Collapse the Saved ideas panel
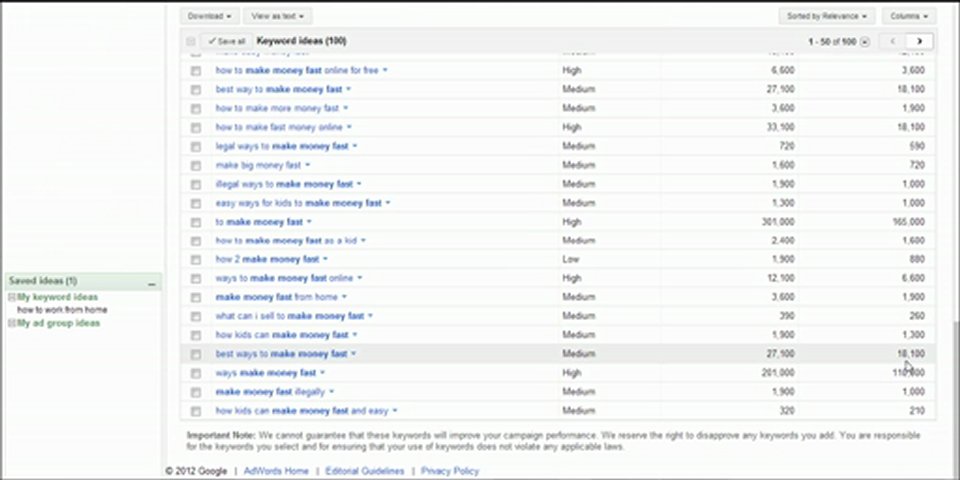The width and height of the screenshot is (960, 480). pos(152,283)
